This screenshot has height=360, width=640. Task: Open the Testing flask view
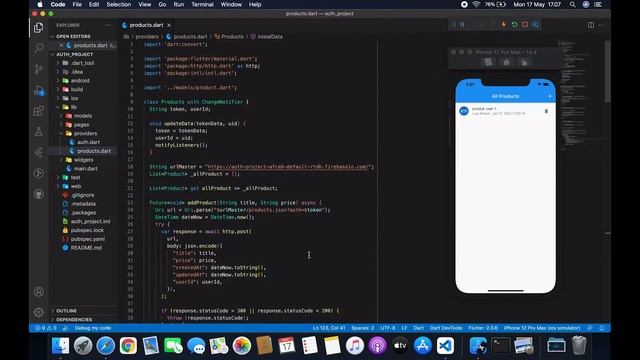[39, 132]
